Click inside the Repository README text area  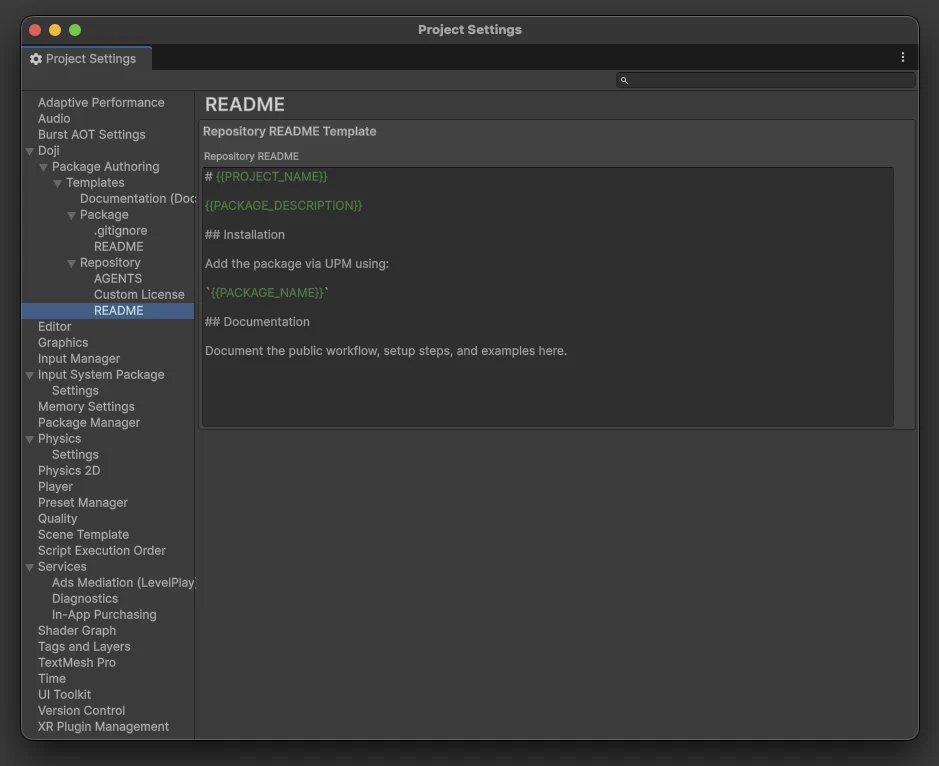tap(548, 297)
